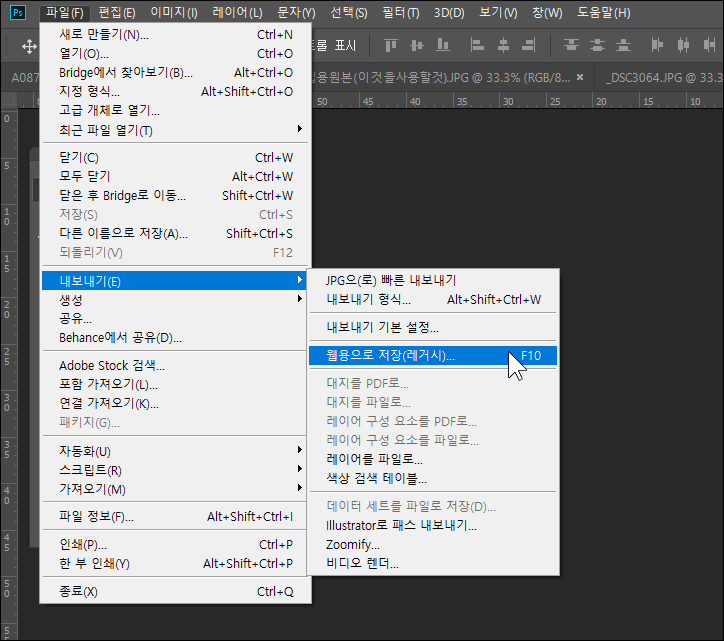This screenshot has height=641, width=724.
Task: Open the 이미지(I) menu
Action: (174, 12)
